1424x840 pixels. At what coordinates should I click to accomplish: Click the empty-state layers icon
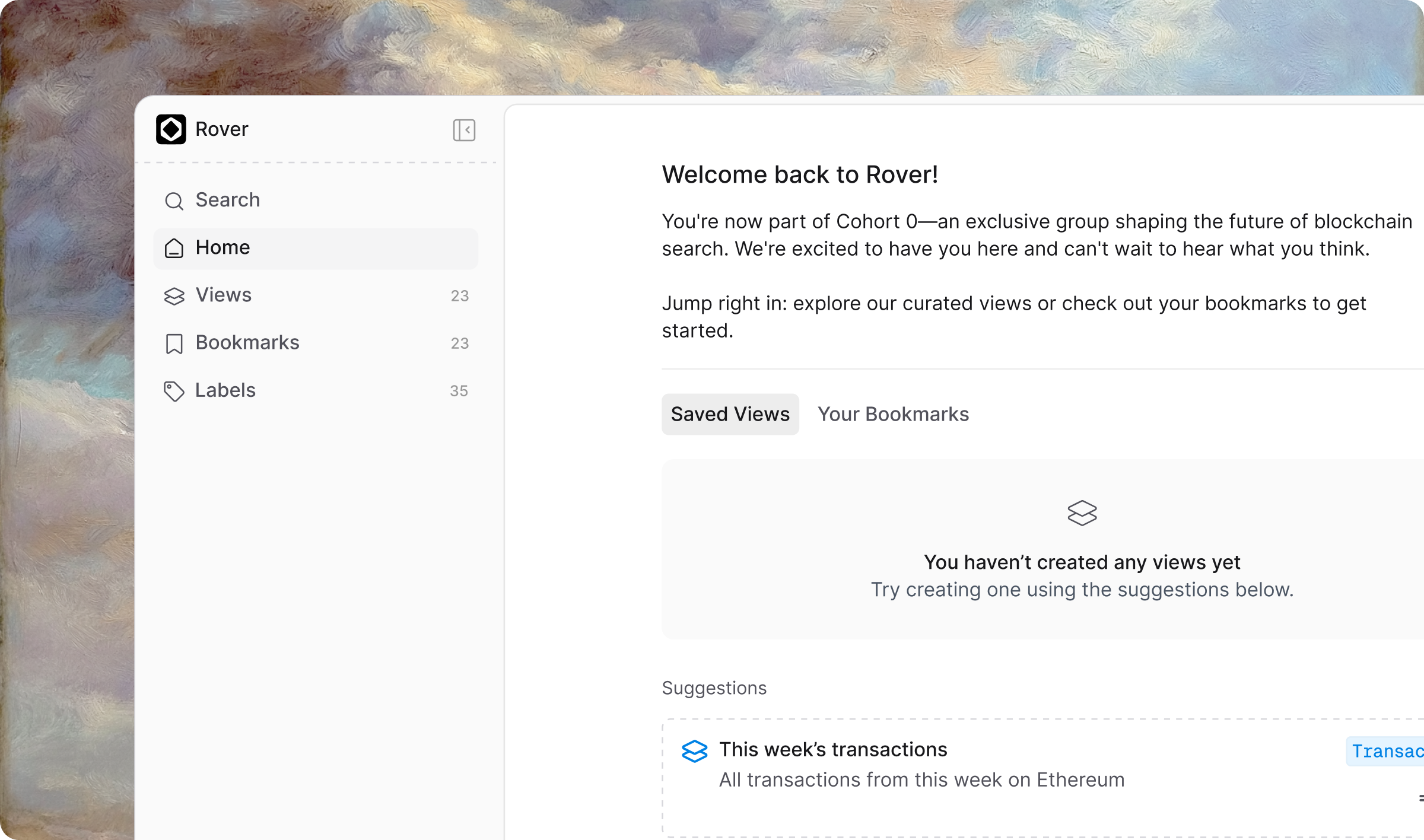coord(1082,513)
